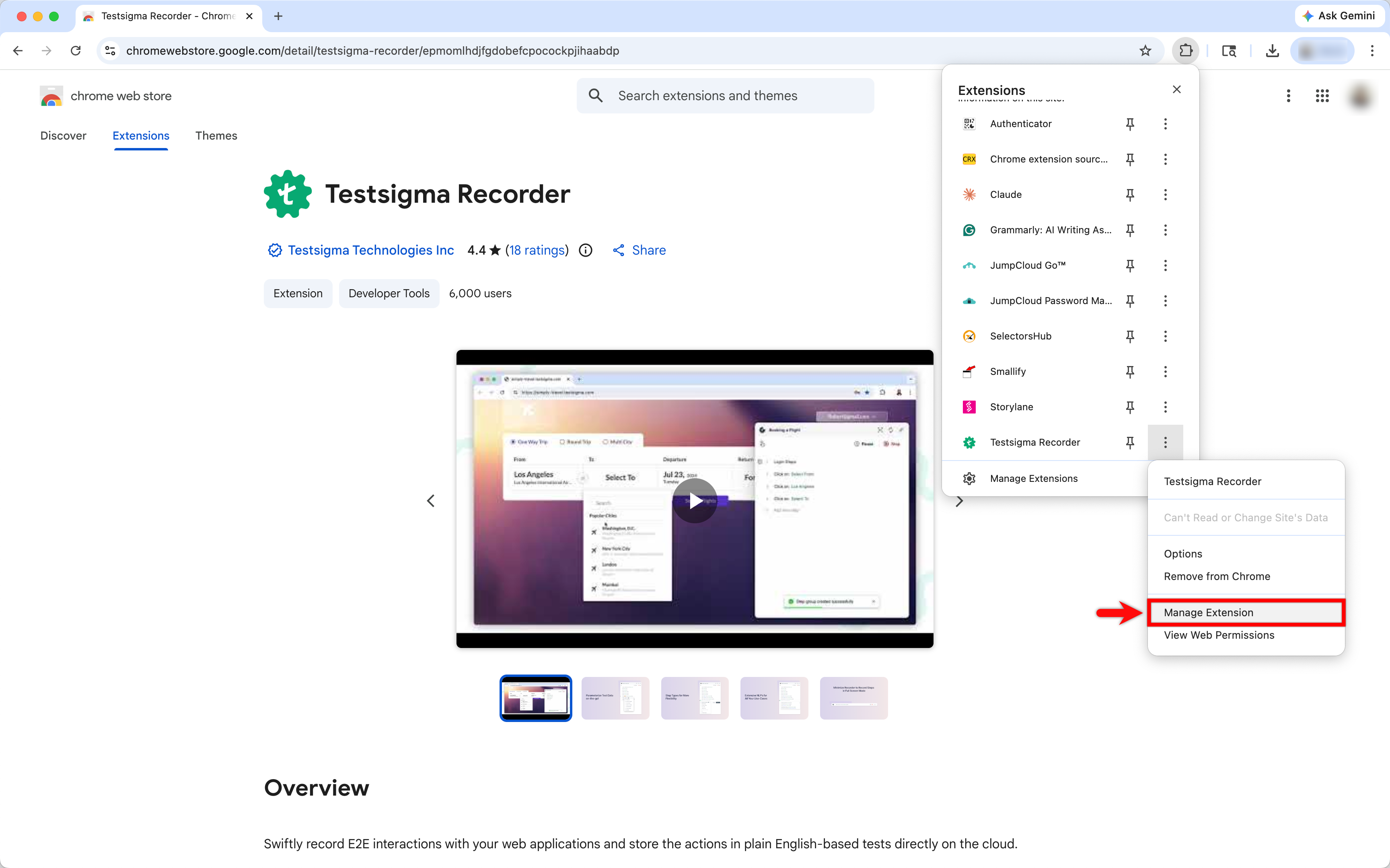Click the Ask Gemini button

pos(1339,16)
